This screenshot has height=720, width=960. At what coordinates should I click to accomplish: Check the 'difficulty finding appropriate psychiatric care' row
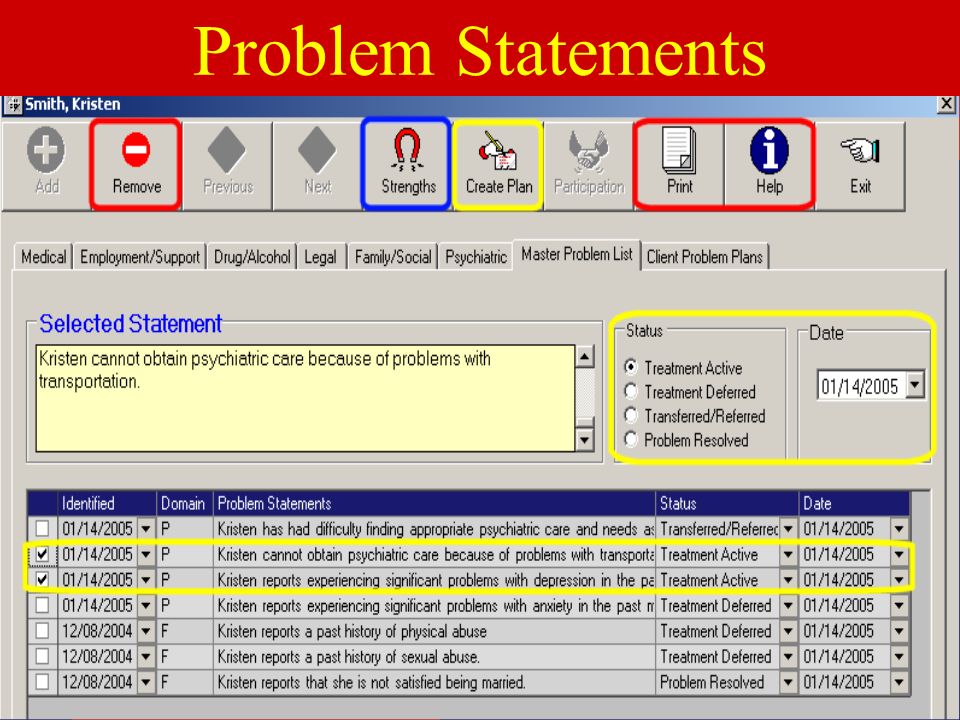(42, 528)
